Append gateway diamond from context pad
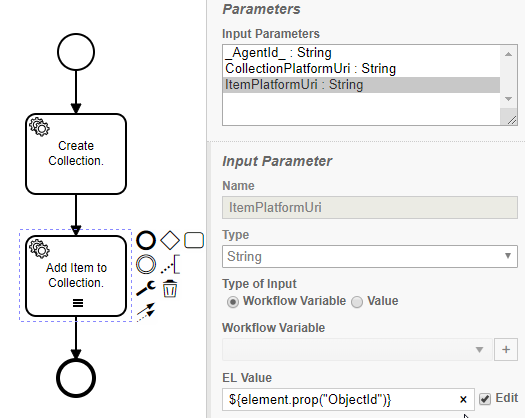The width and height of the screenshot is (525, 418). [170, 240]
